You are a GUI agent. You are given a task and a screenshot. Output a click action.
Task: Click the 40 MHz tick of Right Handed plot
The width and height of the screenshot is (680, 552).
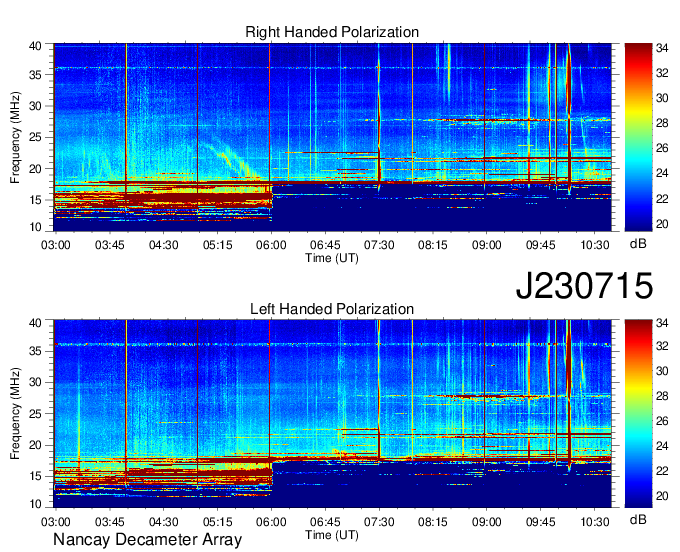pyautogui.click(x=35, y=46)
